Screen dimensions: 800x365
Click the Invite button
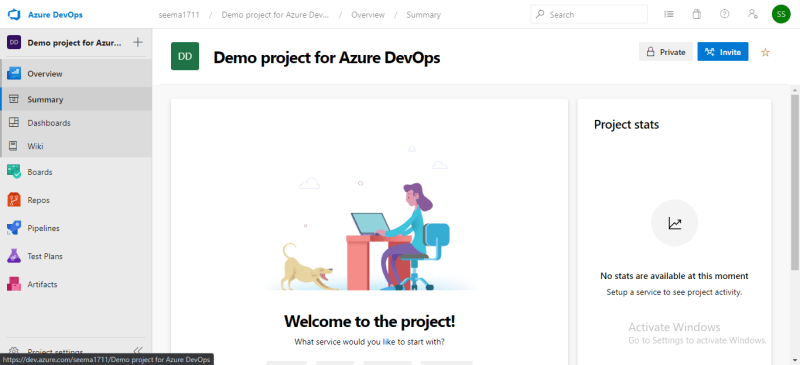point(723,52)
